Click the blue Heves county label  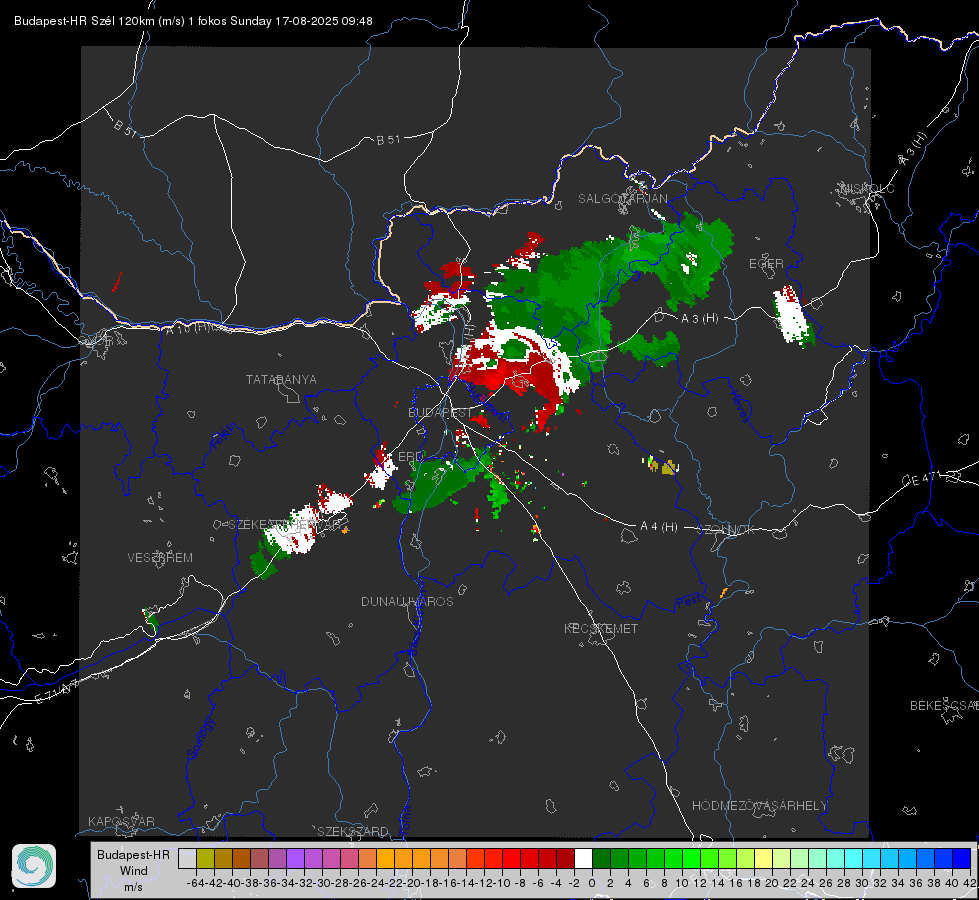pos(739,407)
